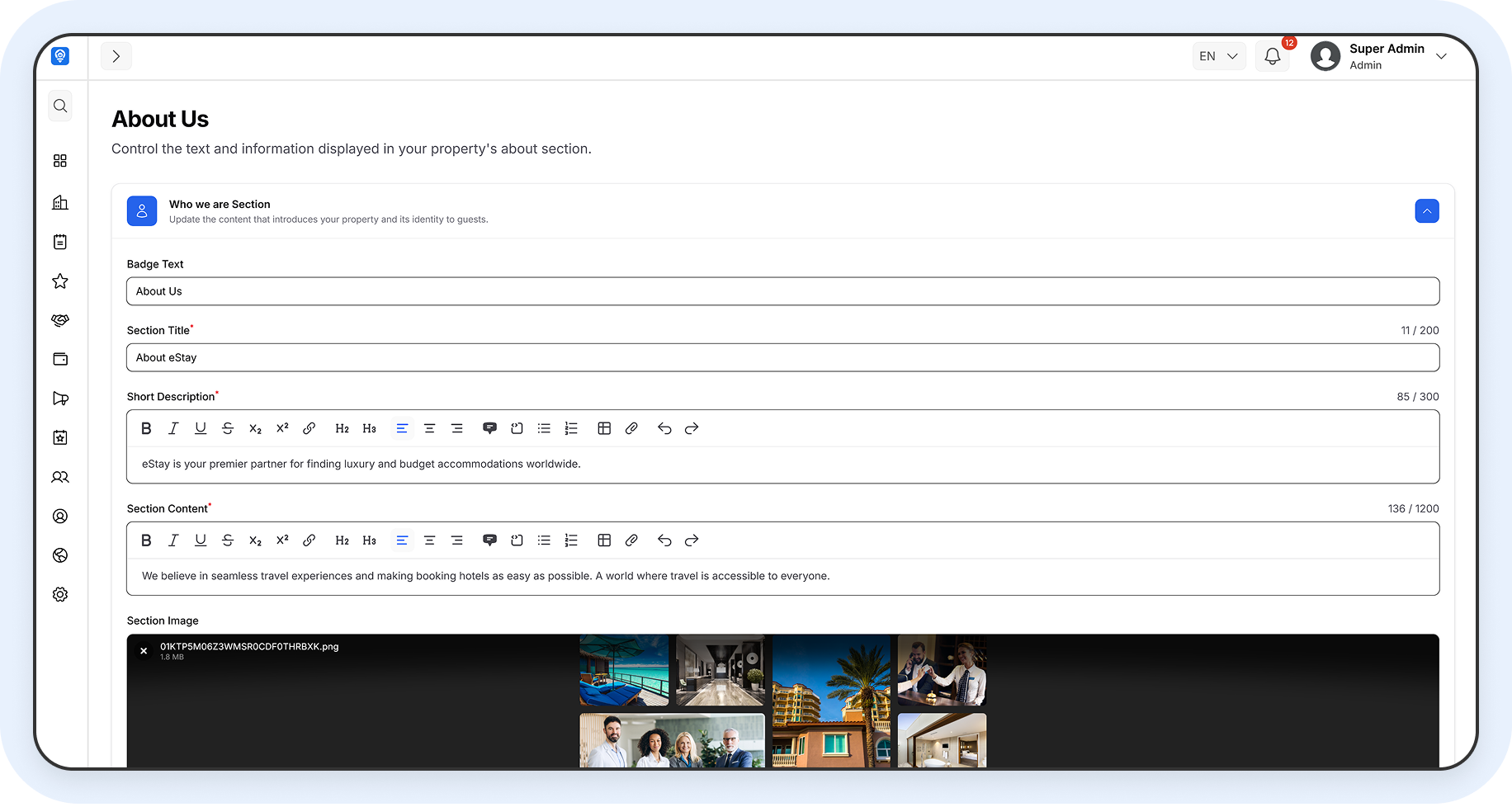This screenshot has height=807, width=1512.
Task: Apply H2 heading in Short Description editor
Action: (x=342, y=428)
